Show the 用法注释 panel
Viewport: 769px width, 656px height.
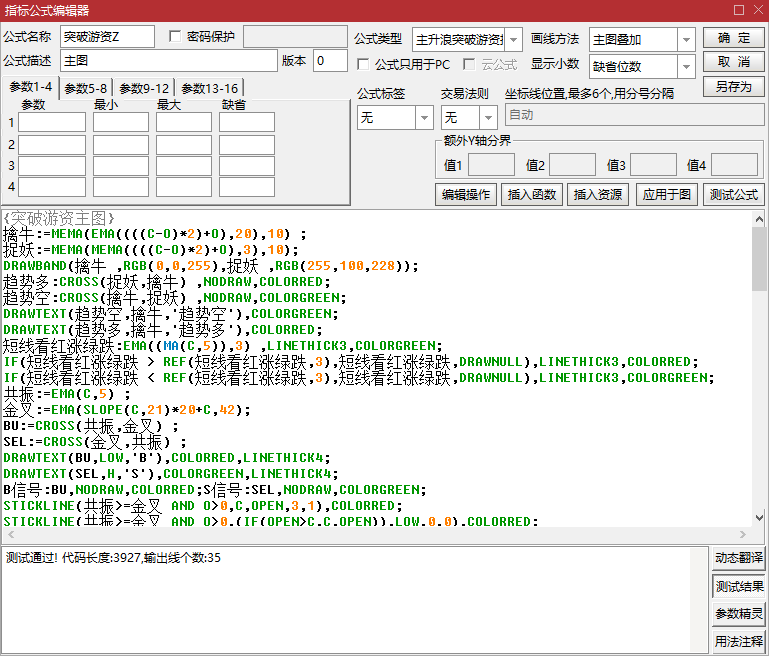739,641
